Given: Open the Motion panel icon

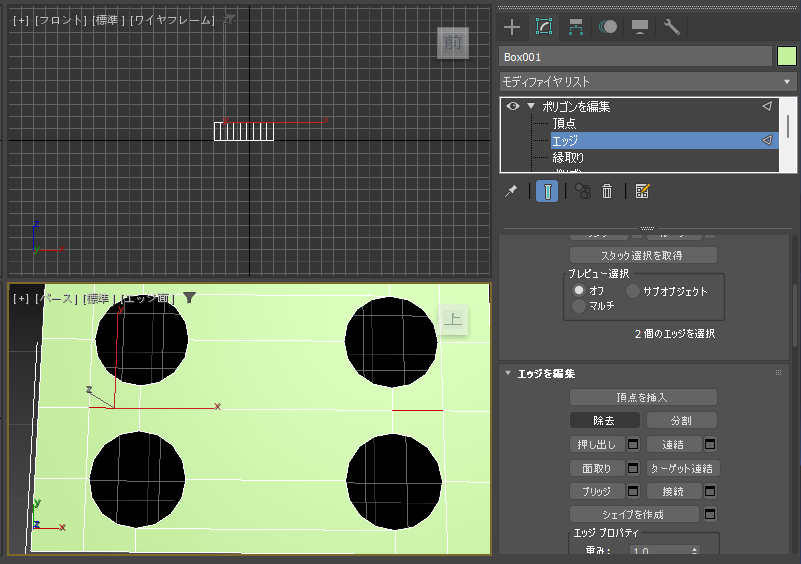Looking at the screenshot, I should pyautogui.click(x=607, y=27).
